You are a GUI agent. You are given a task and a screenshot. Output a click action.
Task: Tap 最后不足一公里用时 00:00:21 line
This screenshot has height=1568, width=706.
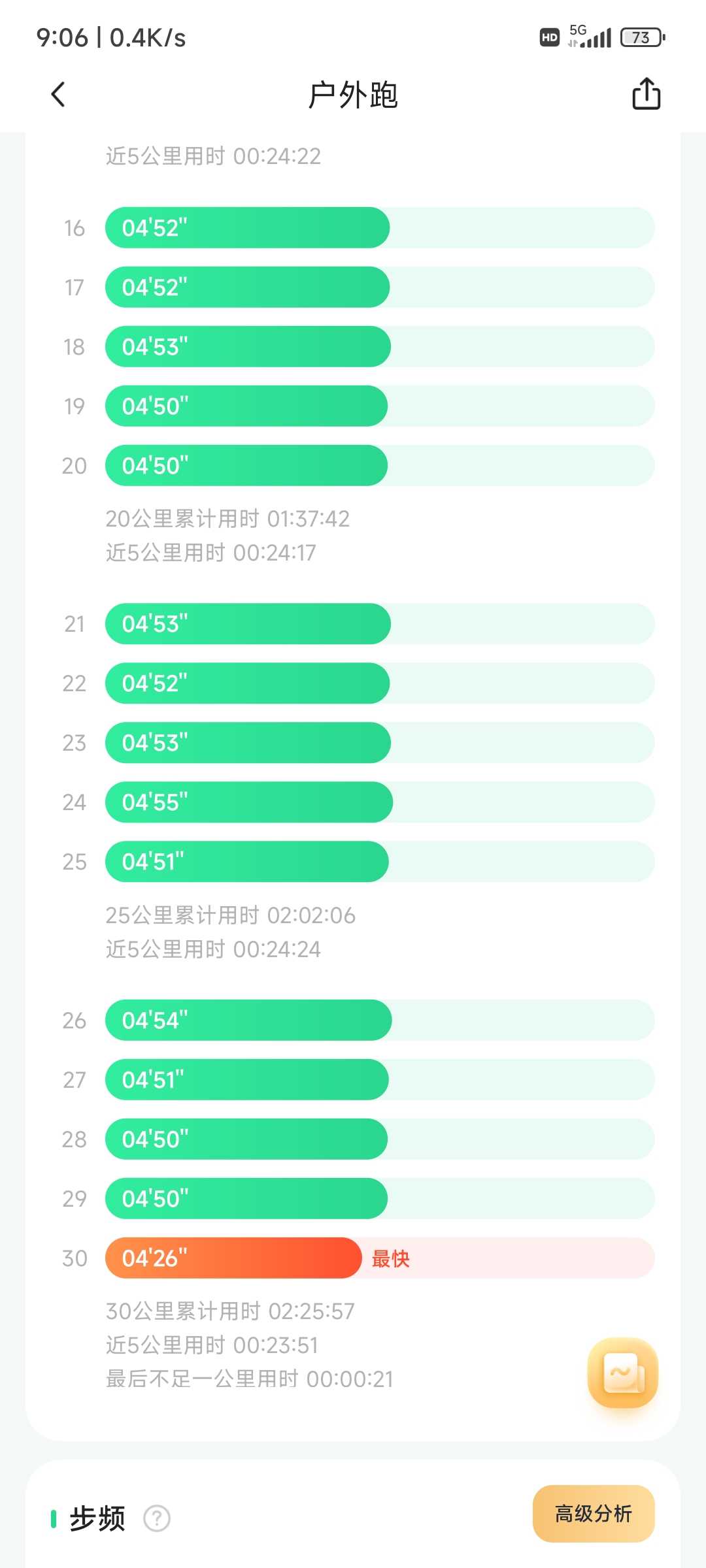tap(249, 1379)
